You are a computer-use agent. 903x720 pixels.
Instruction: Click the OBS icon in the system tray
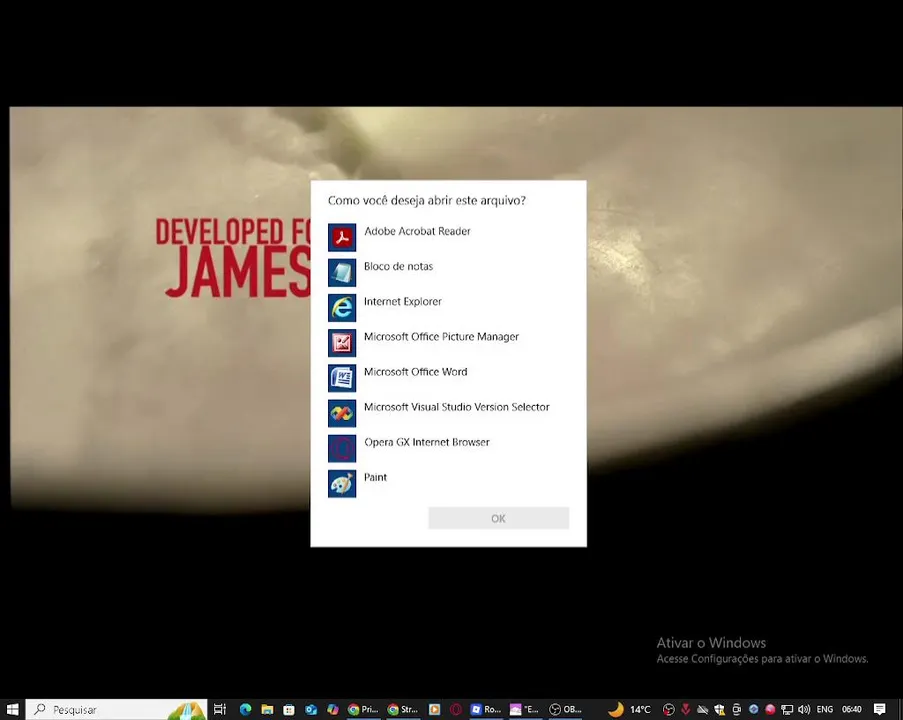click(669, 709)
